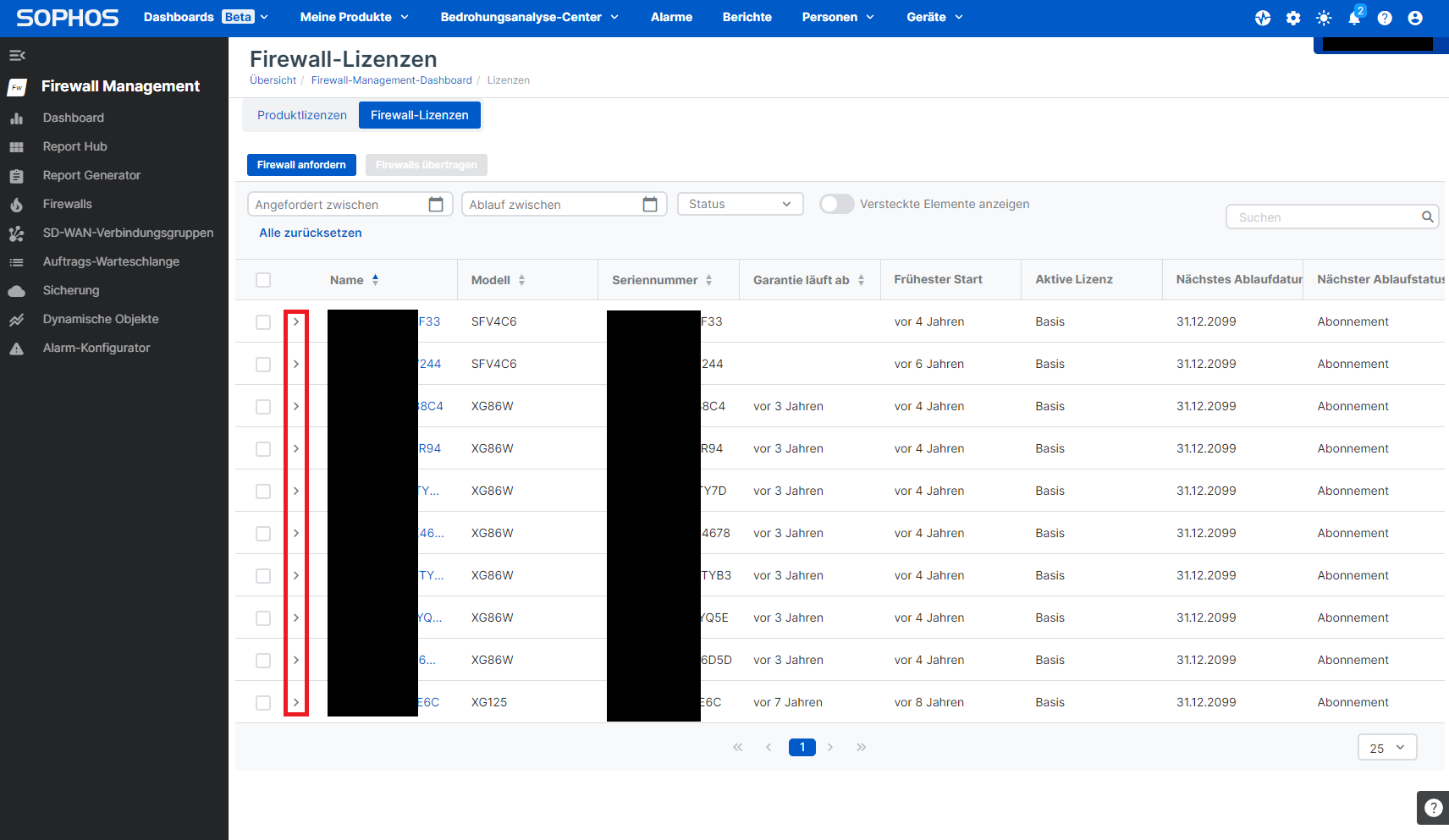
Task: Click the Firewalls flame icon
Action: [16, 205]
